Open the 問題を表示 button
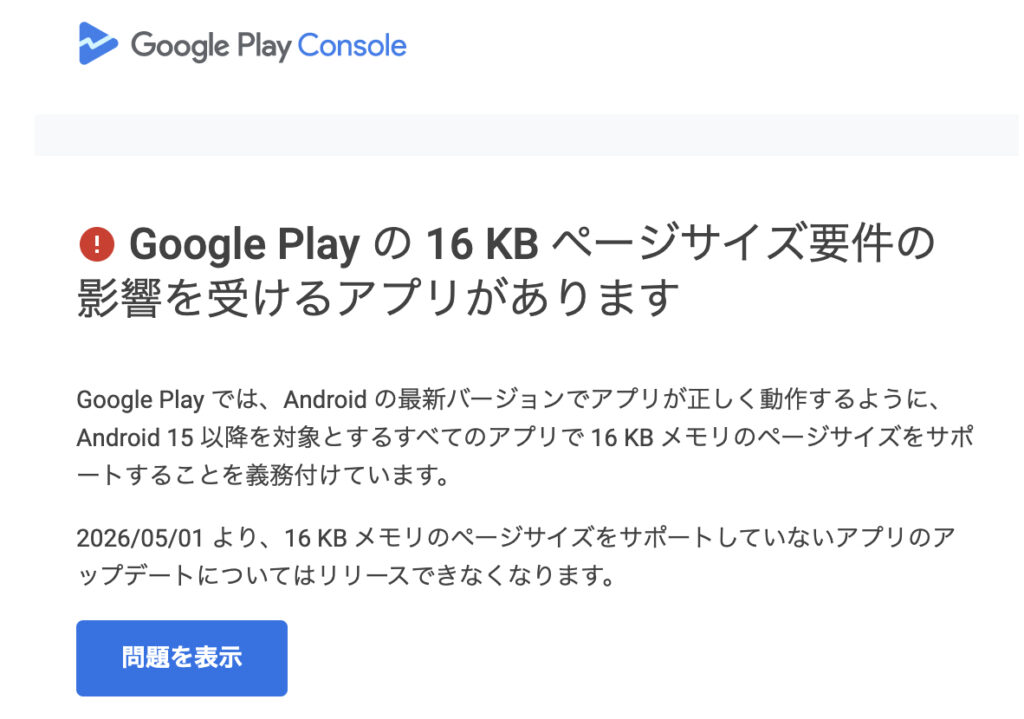The image size is (1024, 719). click(x=182, y=658)
